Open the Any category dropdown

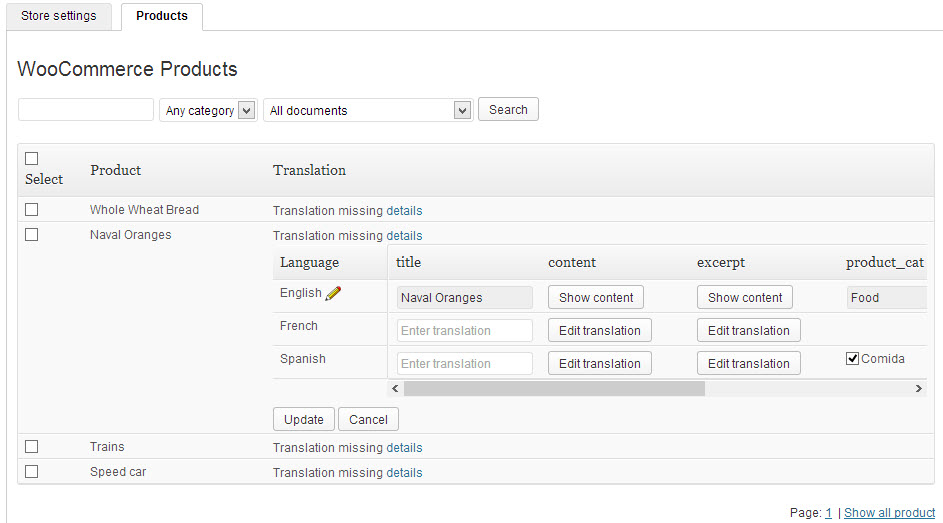[x=208, y=111]
